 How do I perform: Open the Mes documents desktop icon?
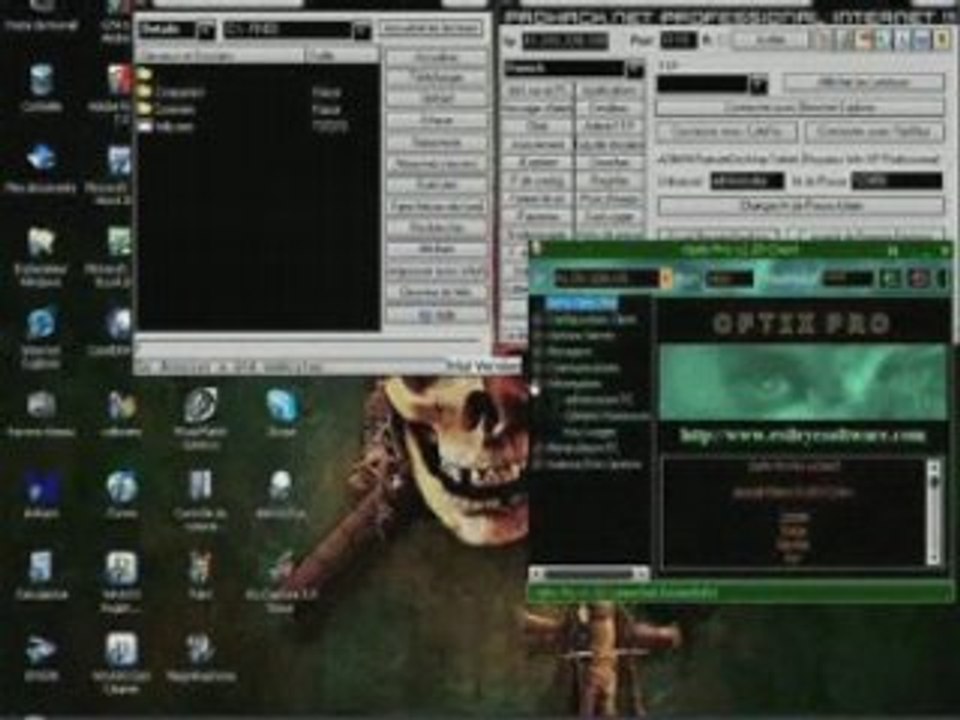(41, 168)
